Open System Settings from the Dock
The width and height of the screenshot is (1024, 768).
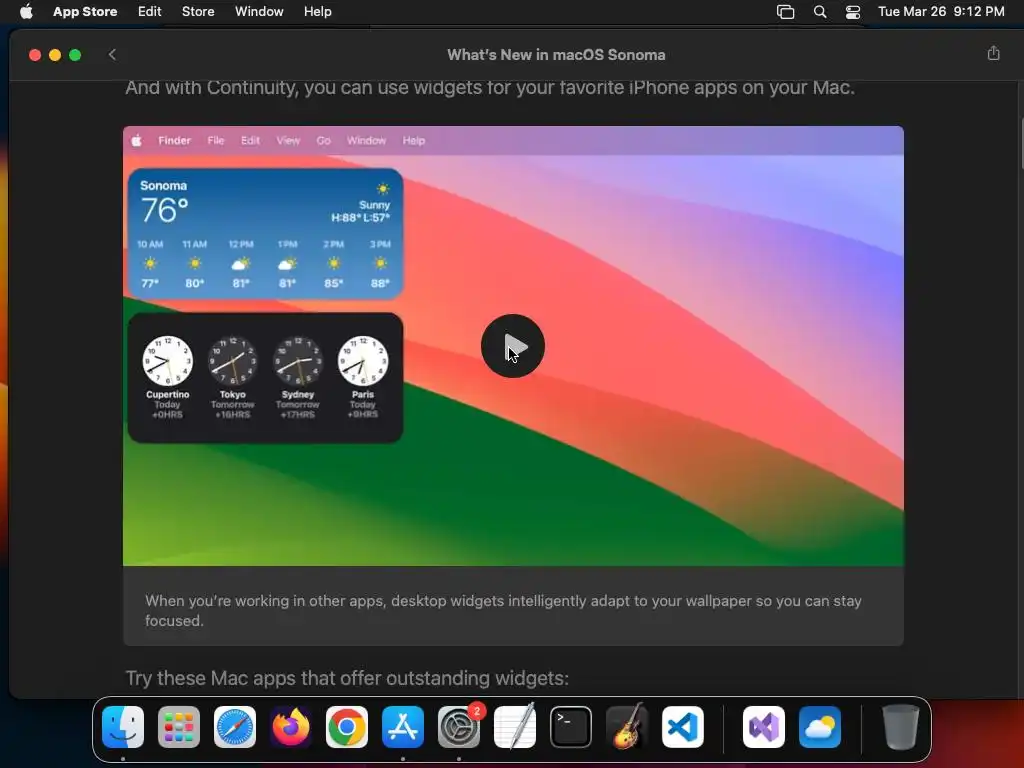459,727
